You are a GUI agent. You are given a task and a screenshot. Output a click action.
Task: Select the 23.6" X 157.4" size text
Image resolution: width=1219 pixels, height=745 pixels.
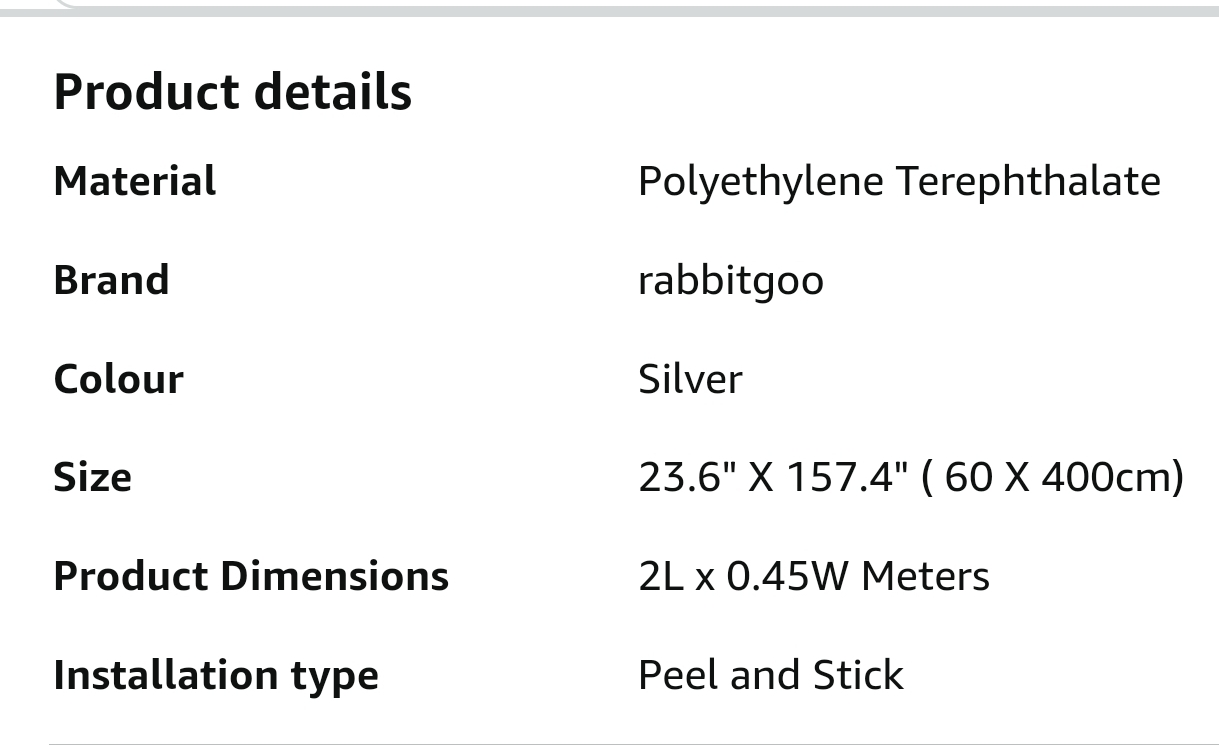(773, 476)
